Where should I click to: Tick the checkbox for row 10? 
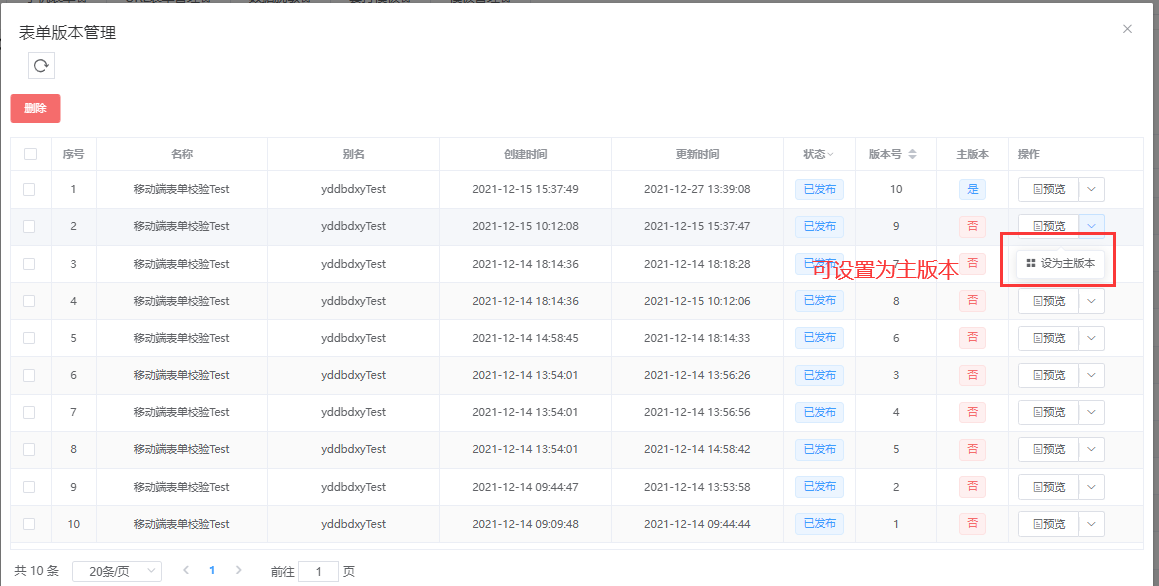(x=29, y=524)
